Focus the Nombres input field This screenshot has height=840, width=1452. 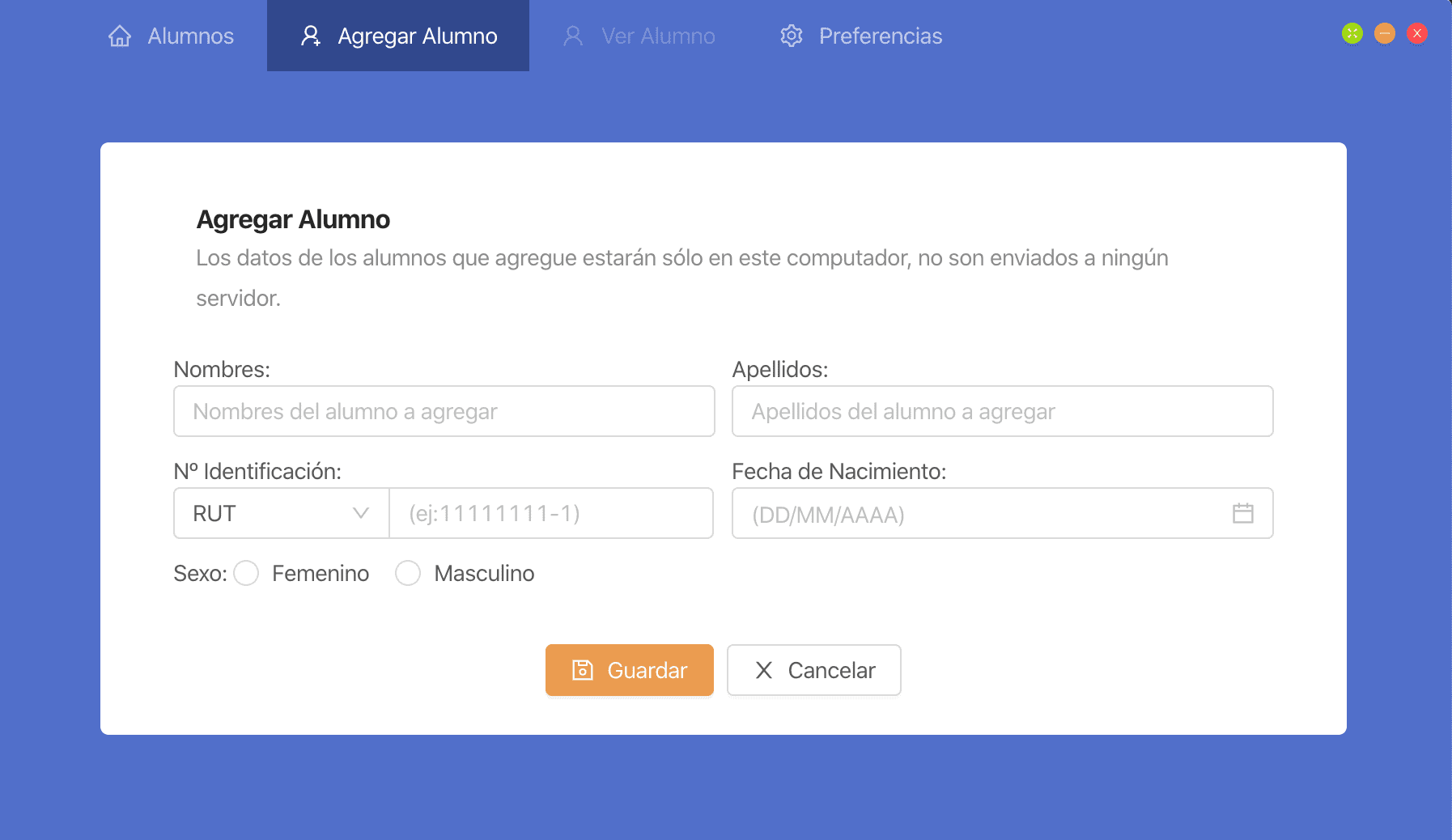444,411
